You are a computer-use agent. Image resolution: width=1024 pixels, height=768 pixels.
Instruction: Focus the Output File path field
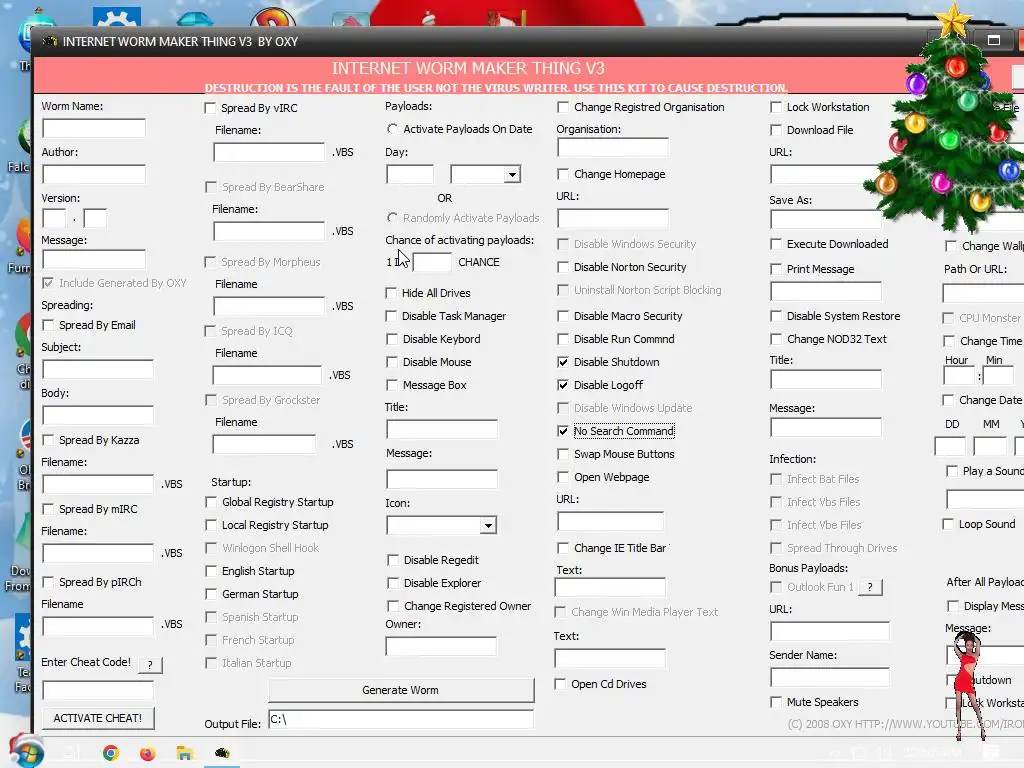pos(401,719)
